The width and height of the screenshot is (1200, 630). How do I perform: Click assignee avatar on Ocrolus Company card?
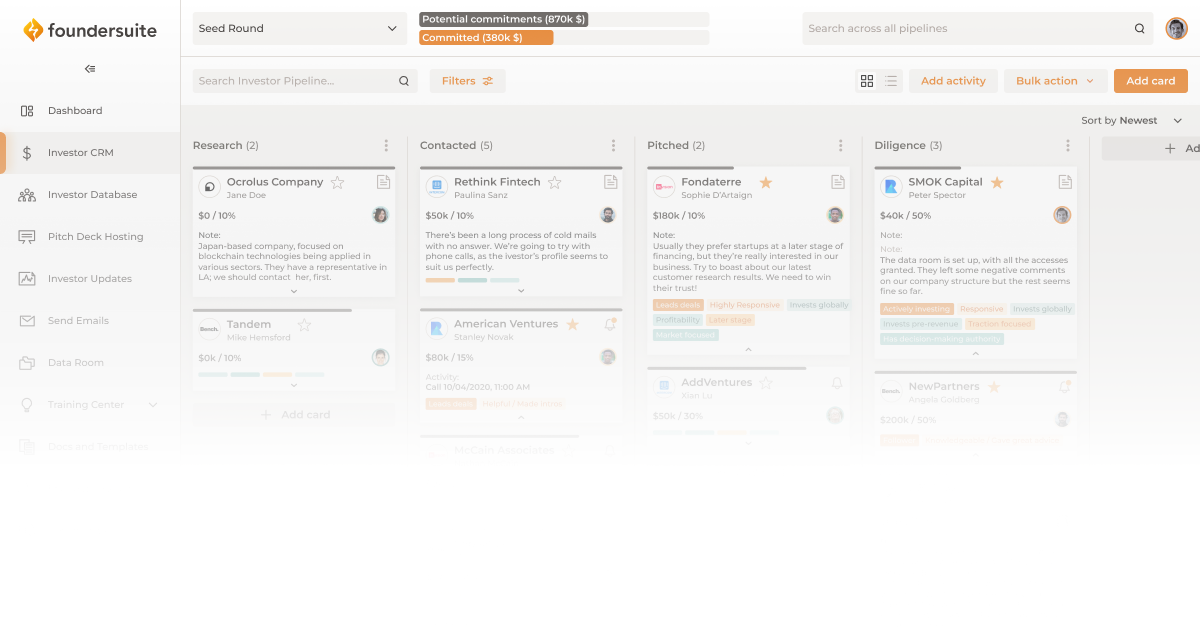[381, 215]
